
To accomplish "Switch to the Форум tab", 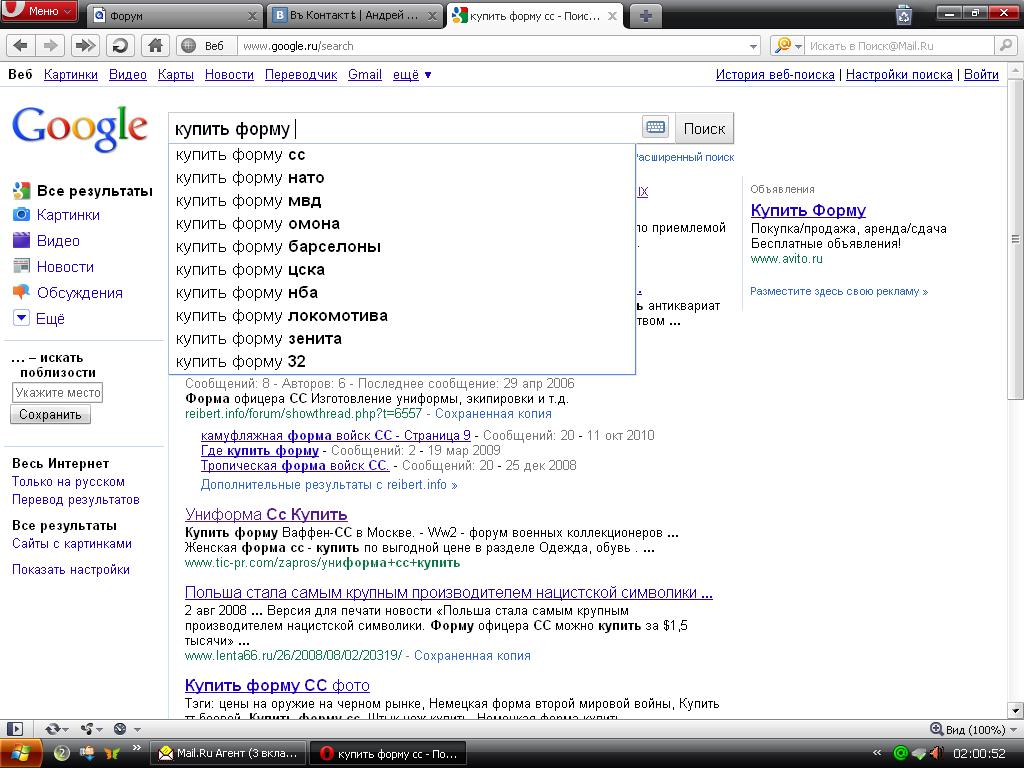I will click(174, 16).
